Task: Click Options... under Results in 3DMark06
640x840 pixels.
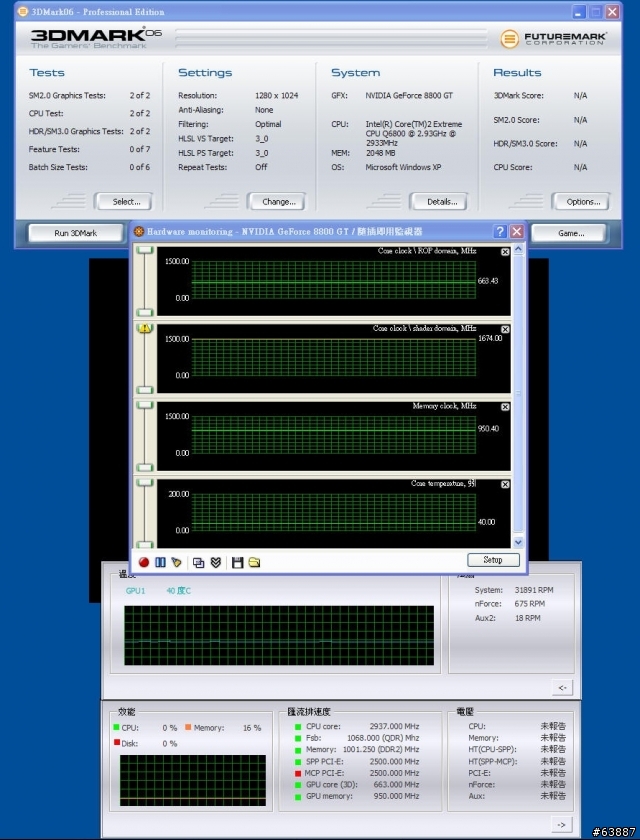Action: [x=583, y=201]
